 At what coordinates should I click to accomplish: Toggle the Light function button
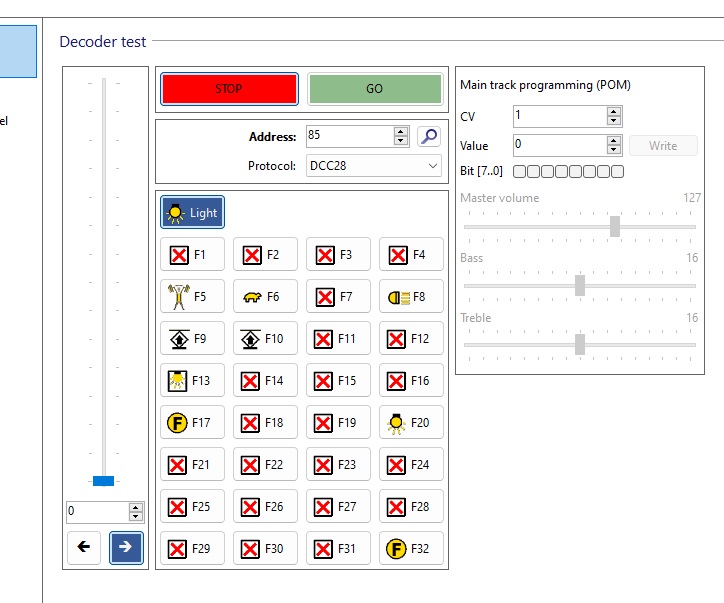coord(192,212)
